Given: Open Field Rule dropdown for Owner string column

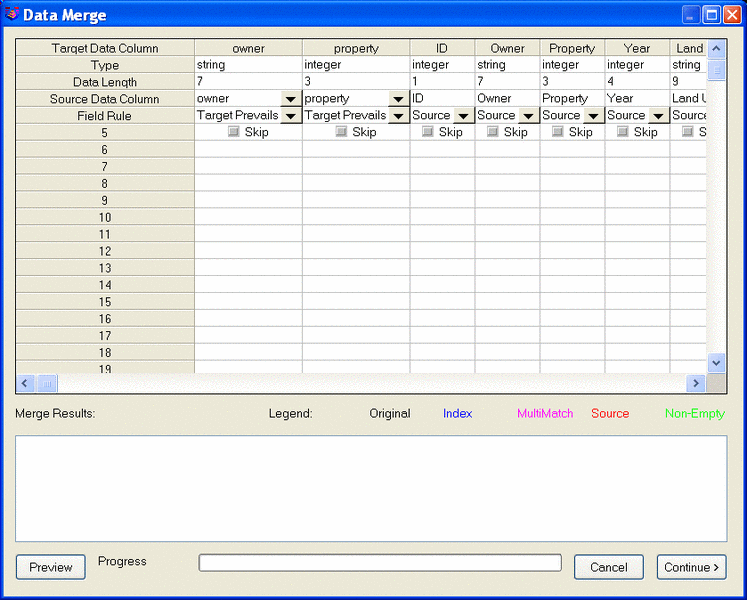Looking at the screenshot, I should [528, 116].
